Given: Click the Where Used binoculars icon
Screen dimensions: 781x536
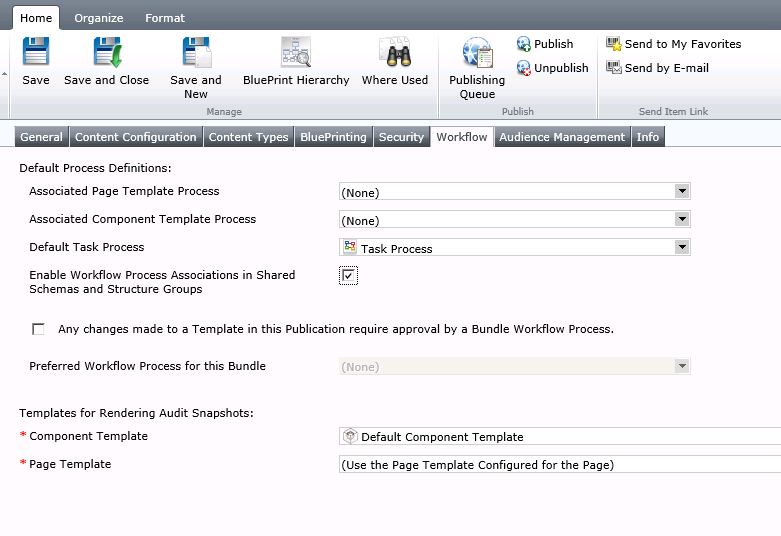Looking at the screenshot, I should [x=394, y=53].
